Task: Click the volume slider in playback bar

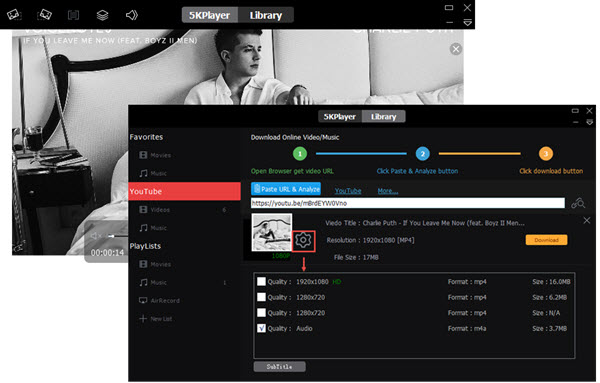Action: pos(117,236)
